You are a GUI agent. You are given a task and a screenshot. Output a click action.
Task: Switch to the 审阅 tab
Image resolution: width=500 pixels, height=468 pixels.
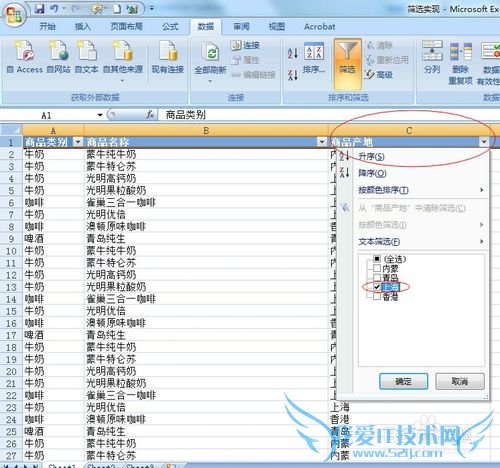coord(241,26)
